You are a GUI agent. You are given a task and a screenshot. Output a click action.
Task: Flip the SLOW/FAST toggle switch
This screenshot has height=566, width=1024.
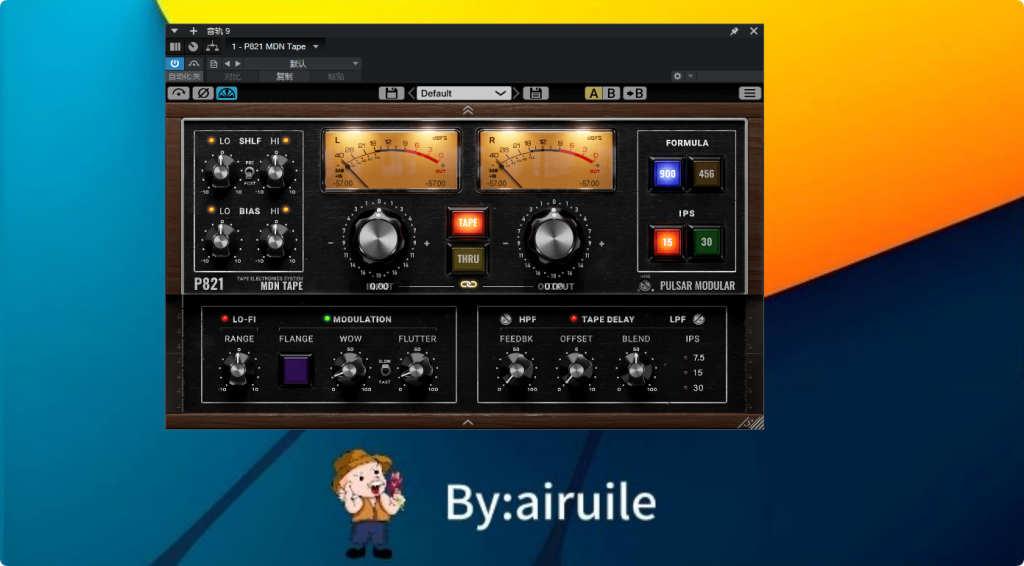(385, 370)
